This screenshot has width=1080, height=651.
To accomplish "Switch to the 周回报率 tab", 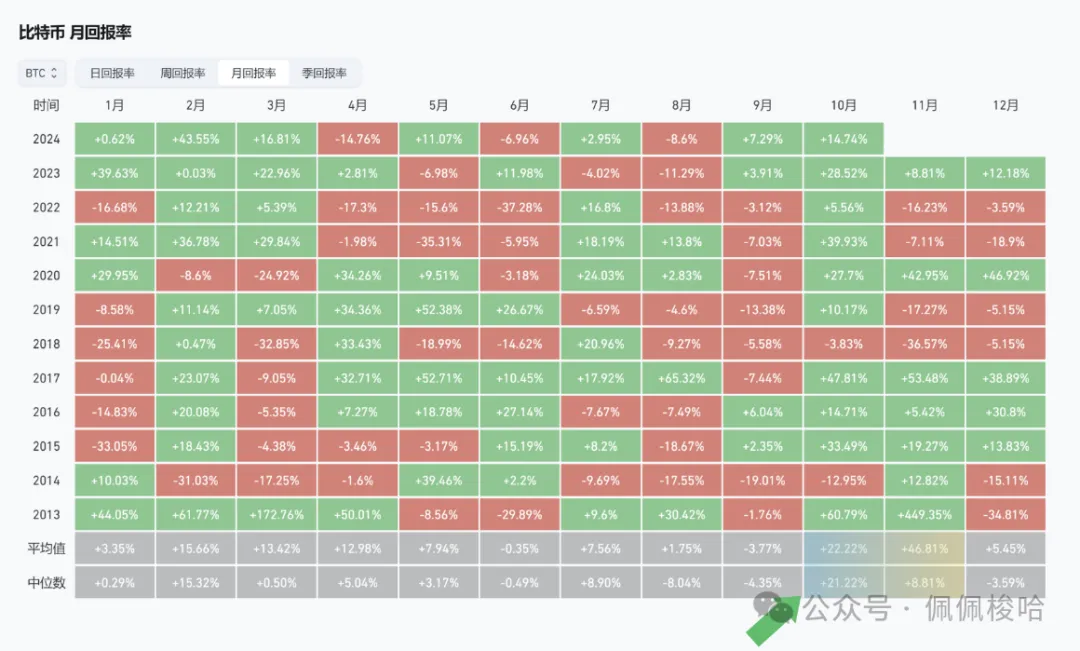I will (x=183, y=73).
